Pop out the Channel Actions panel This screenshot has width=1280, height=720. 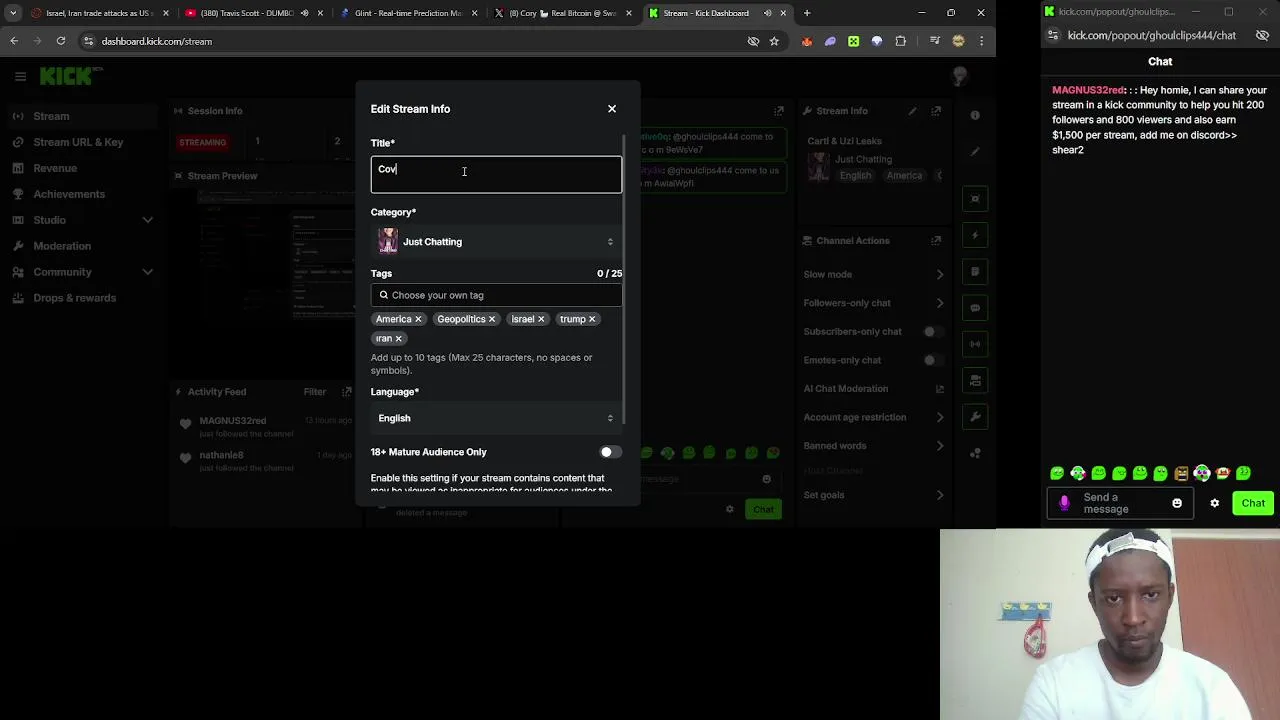coord(936,240)
